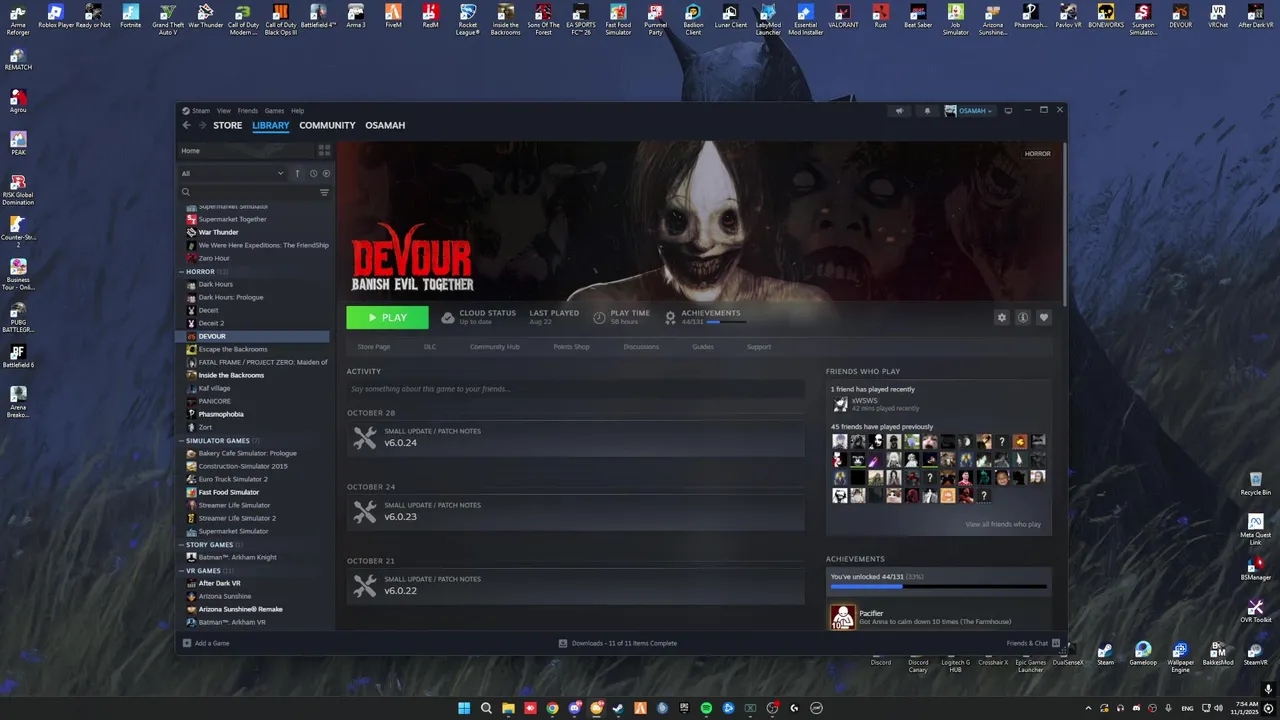Screen dimensions: 1280x720
Task: Open the All library filter dropdown
Action: tap(232, 173)
